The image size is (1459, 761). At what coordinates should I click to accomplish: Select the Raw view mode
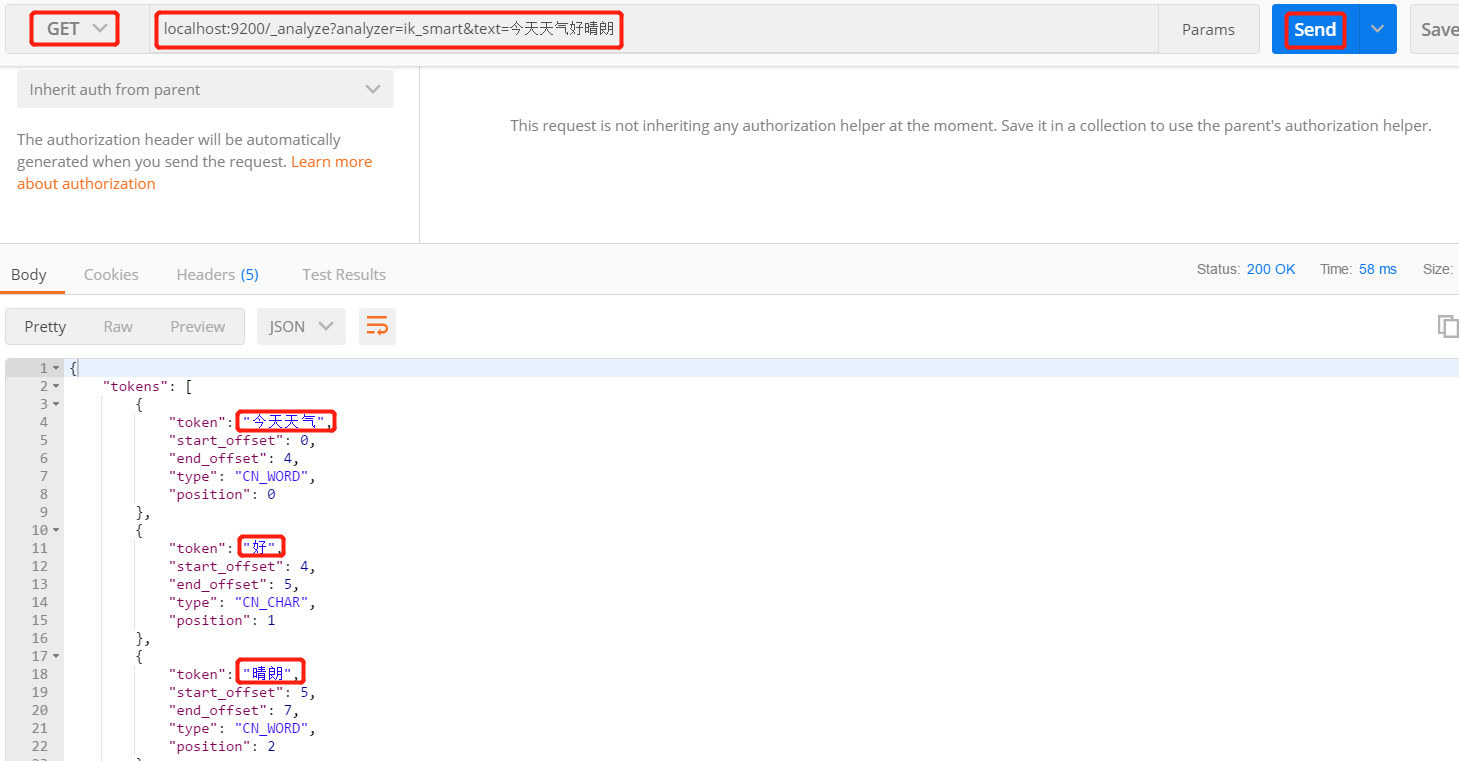point(118,326)
